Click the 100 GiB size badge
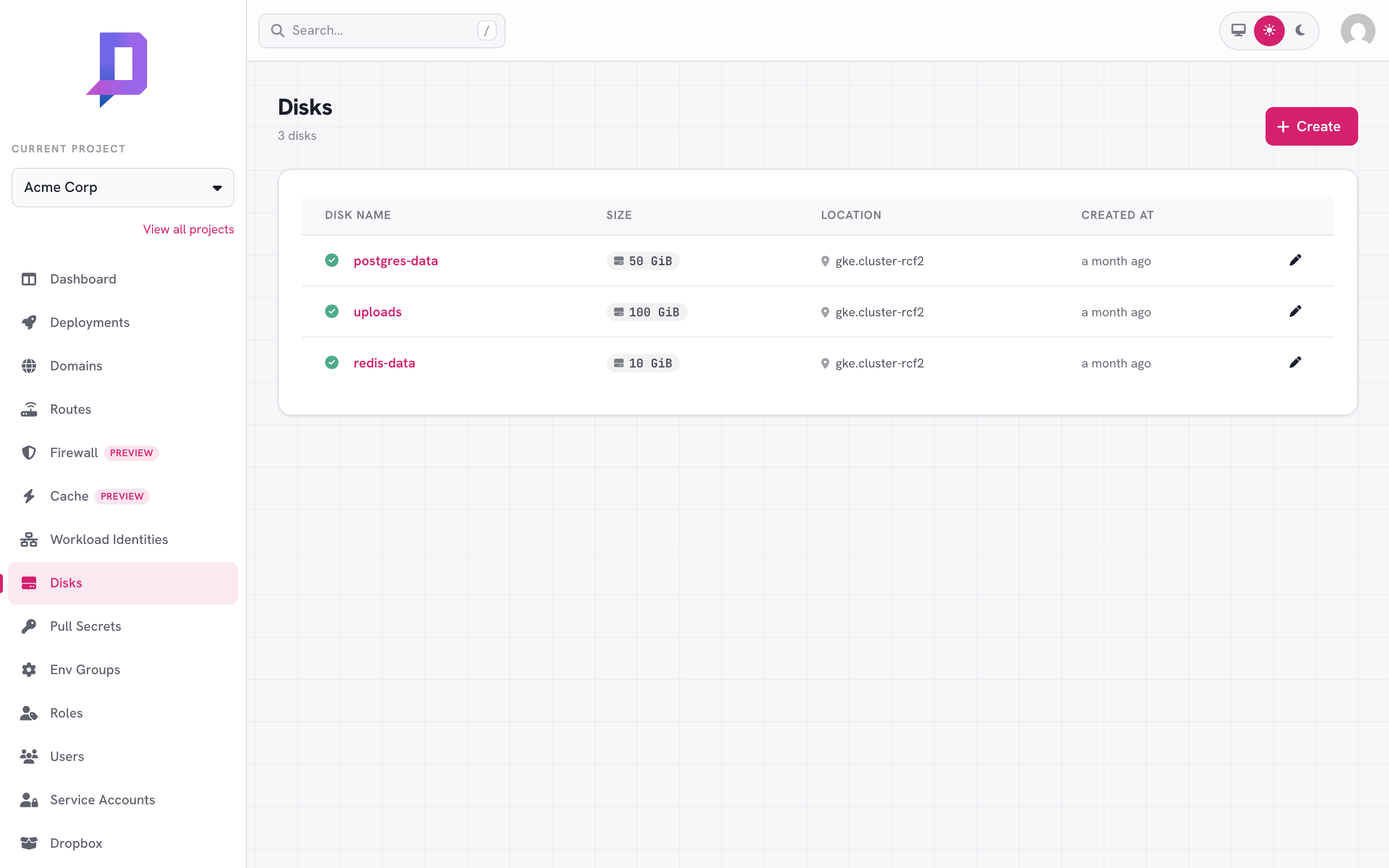 coord(647,312)
